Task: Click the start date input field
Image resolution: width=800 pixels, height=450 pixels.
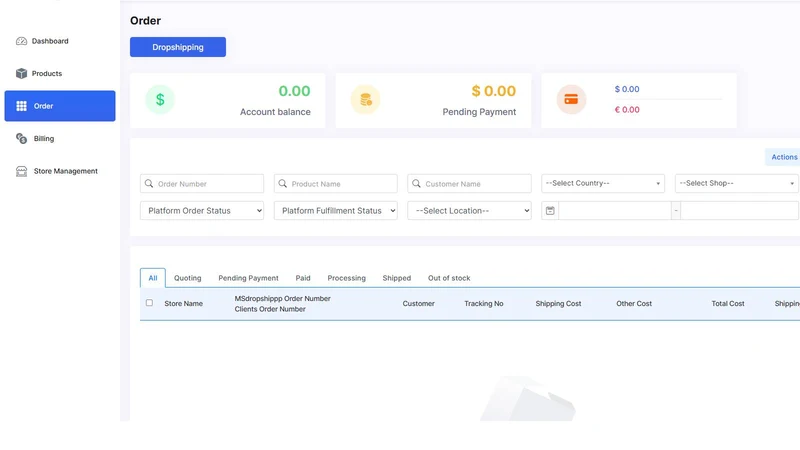Action: tap(615, 211)
